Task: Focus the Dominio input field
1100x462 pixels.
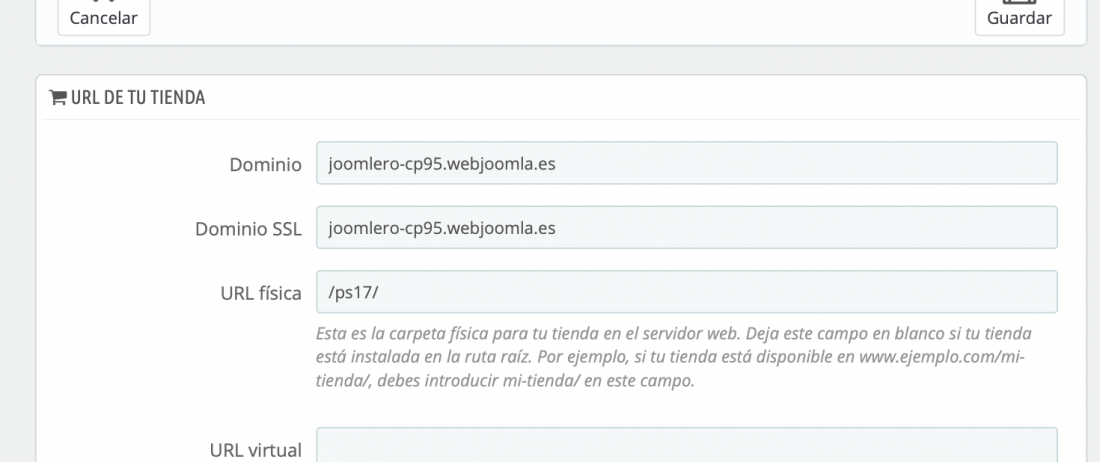Action: click(687, 163)
